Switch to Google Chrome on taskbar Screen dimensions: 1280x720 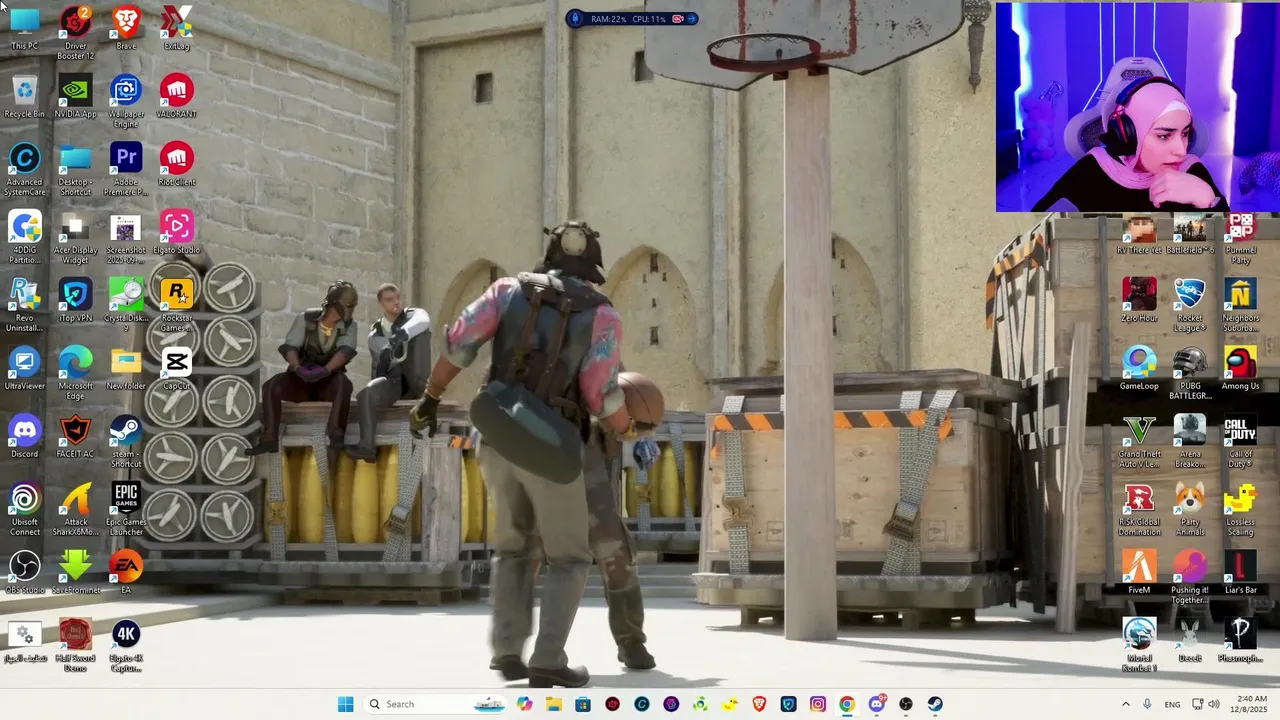point(847,704)
